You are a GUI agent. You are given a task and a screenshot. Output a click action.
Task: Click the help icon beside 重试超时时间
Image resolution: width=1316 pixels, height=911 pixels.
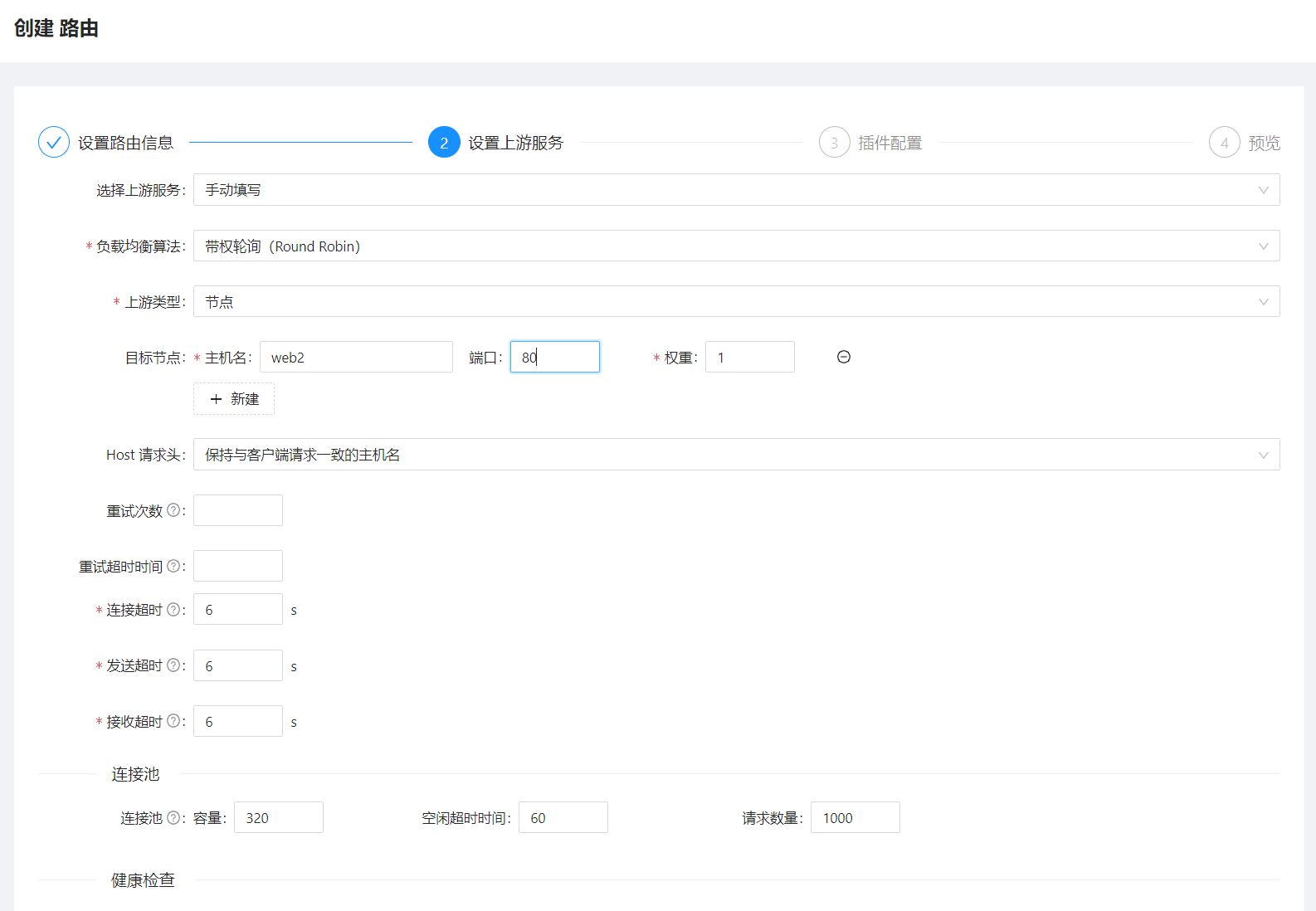pos(173,566)
